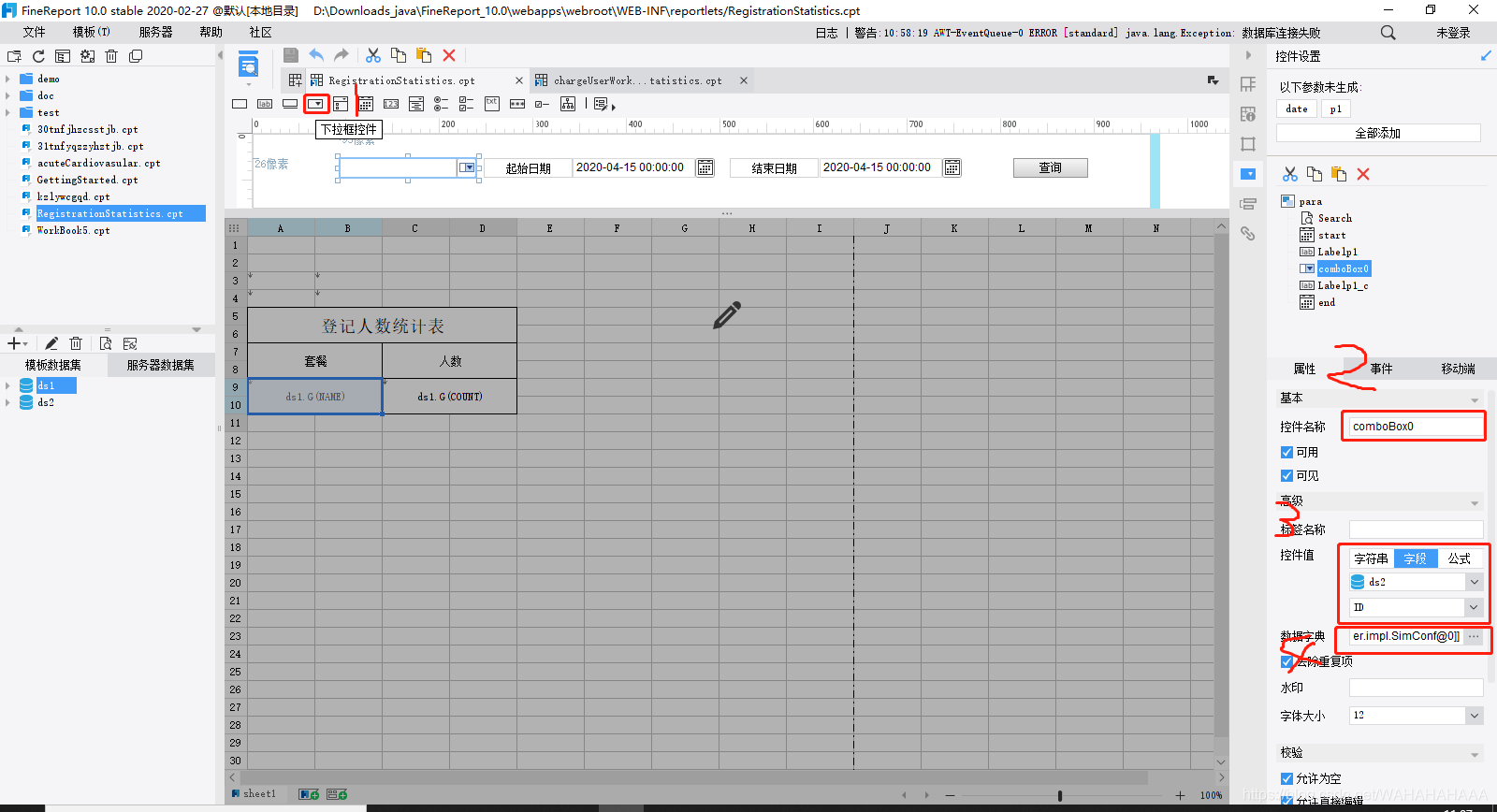Viewport: 1497px width, 812px height.
Task: Click the p1 parameter button
Action: coord(1336,109)
